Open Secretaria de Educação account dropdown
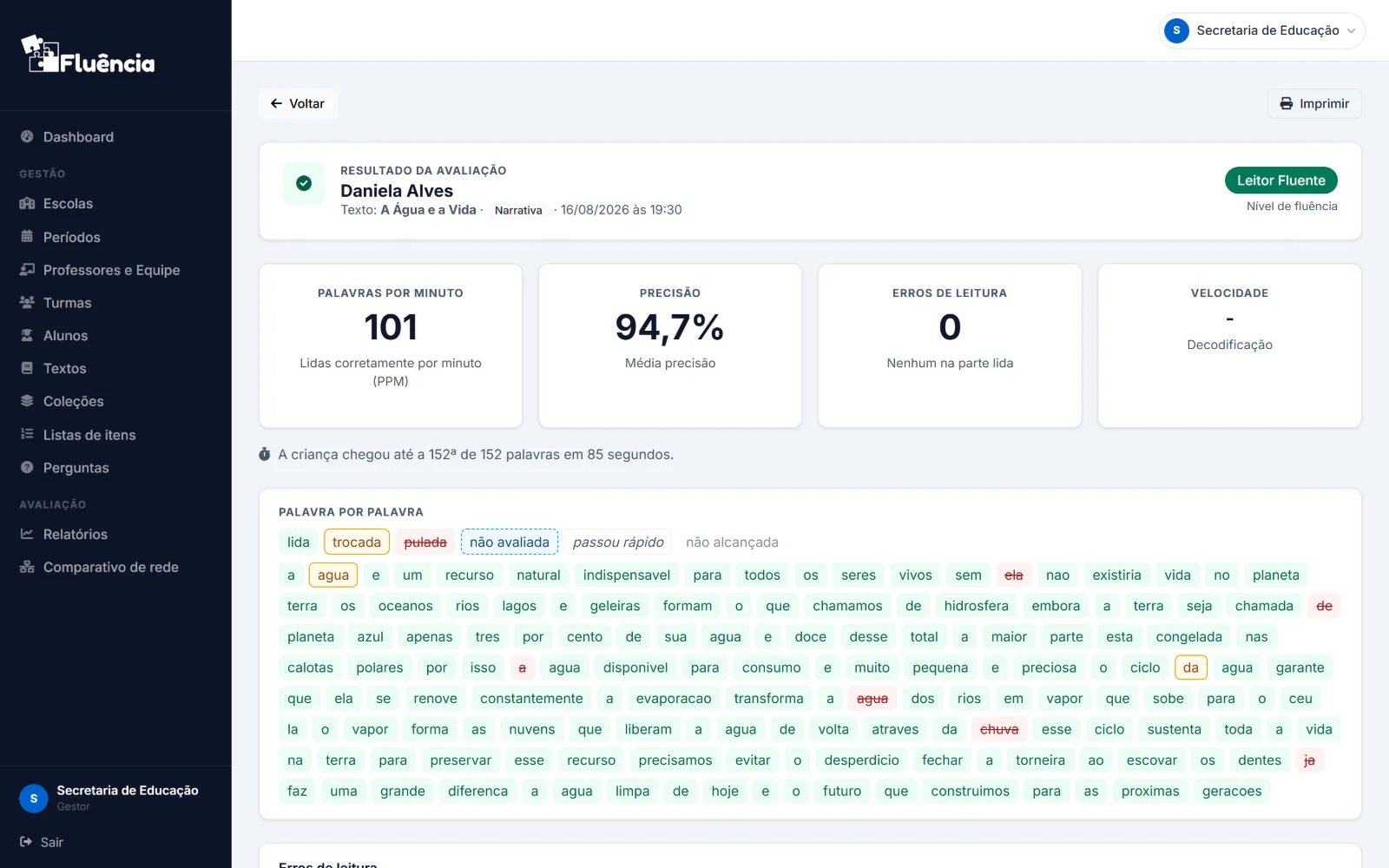Viewport: 1389px width, 868px height. tap(1261, 30)
